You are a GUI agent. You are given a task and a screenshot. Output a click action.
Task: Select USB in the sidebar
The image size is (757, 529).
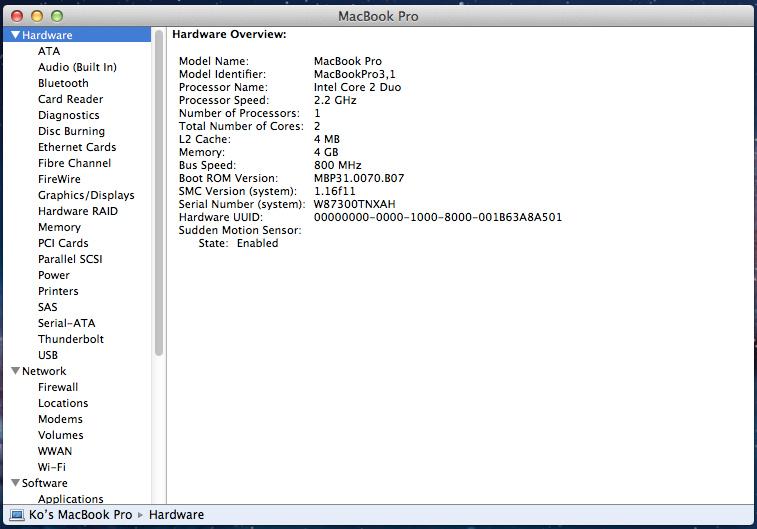point(48,355)
